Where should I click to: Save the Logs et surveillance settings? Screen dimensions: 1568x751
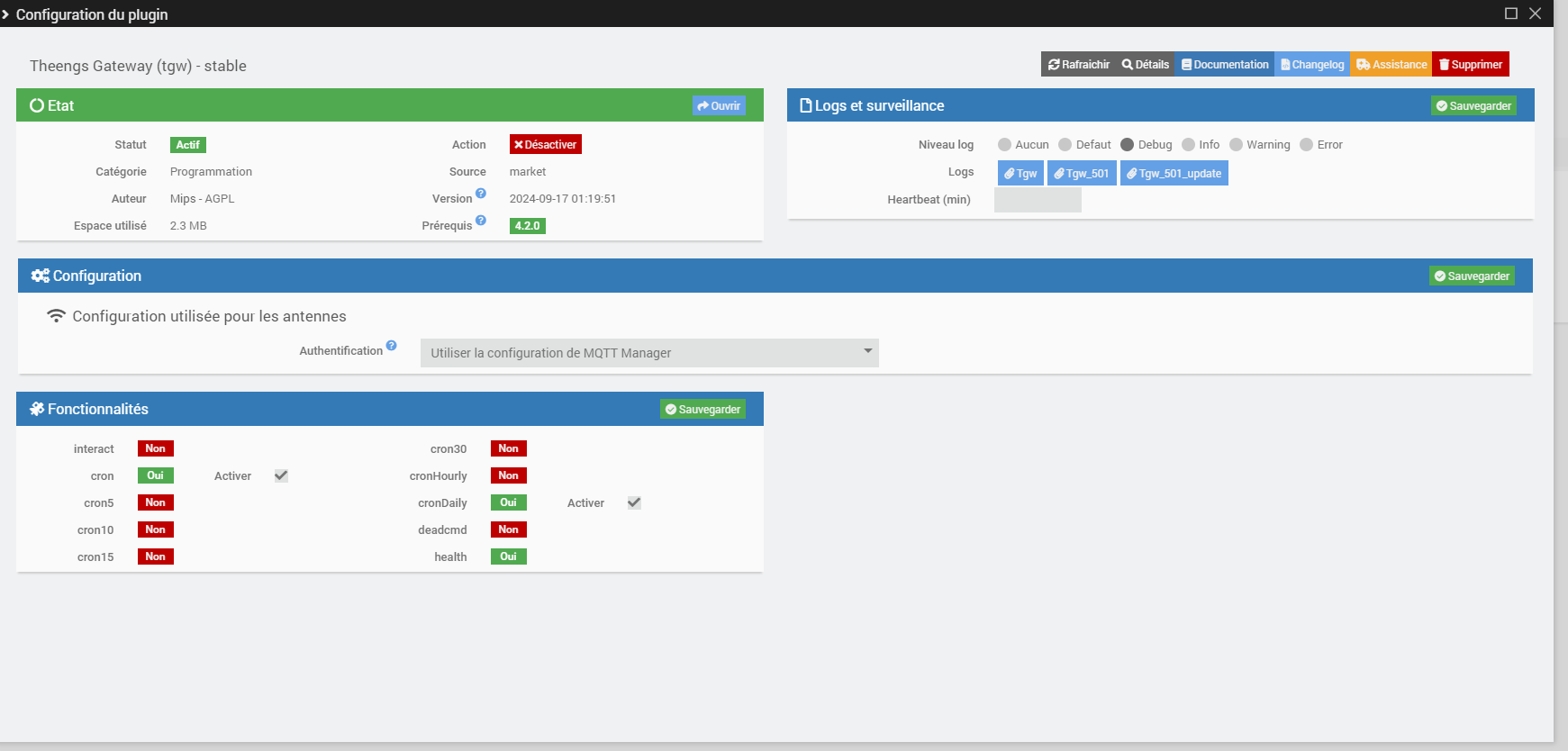click(x=1473, y=105)
